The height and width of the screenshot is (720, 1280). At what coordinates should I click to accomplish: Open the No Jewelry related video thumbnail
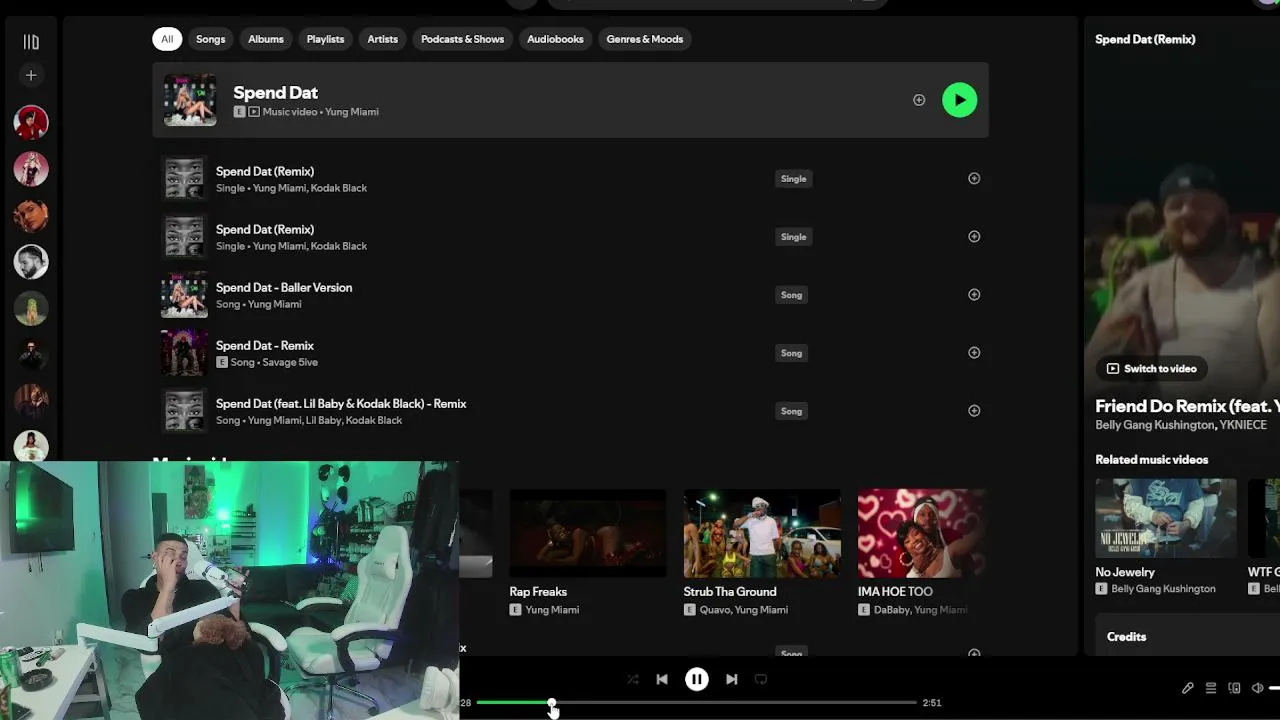pyautogui.click(x=1166, y=518)
